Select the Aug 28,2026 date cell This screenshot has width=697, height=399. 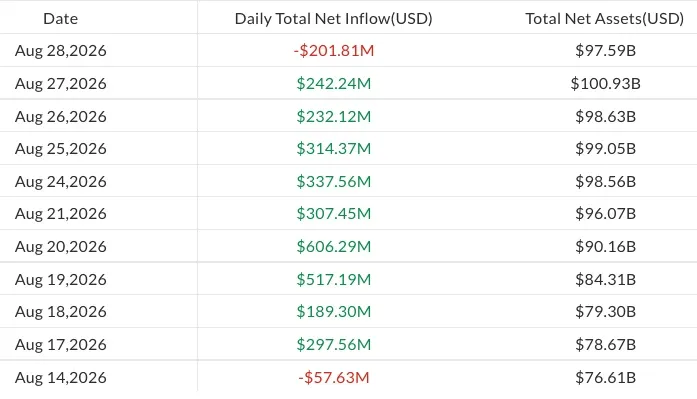coord(60,51)
